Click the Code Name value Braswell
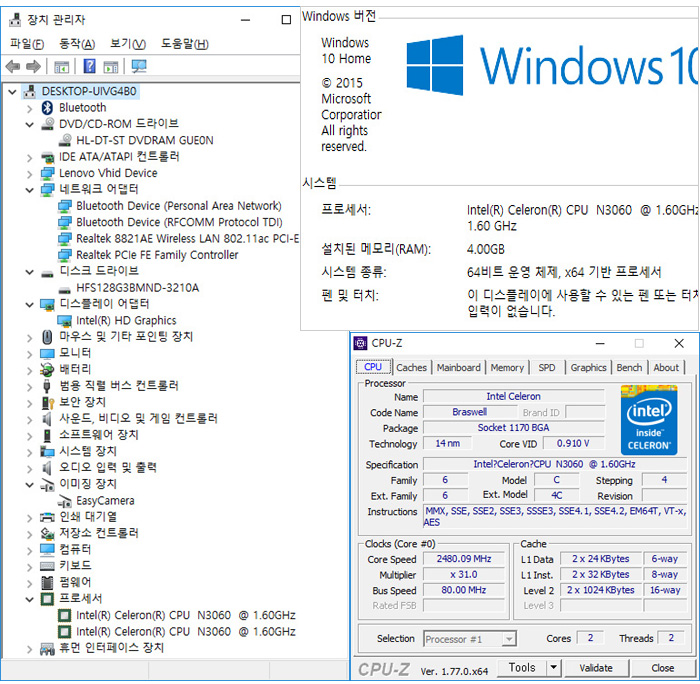 pyautogui.click(x=469, y=412)
